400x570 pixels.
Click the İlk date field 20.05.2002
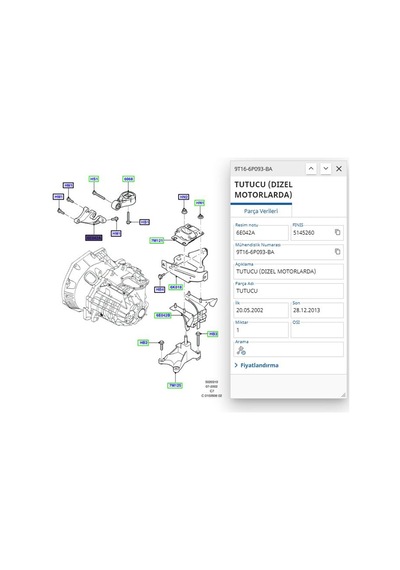[261, 310]
